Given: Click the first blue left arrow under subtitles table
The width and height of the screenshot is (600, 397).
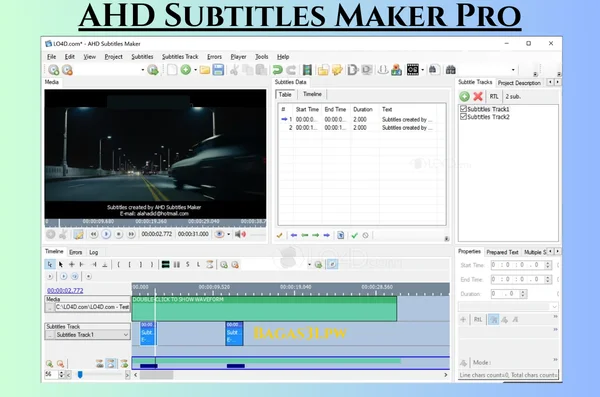Looking at the screenshot, I should pyautogui.click(x=294, y=235).
